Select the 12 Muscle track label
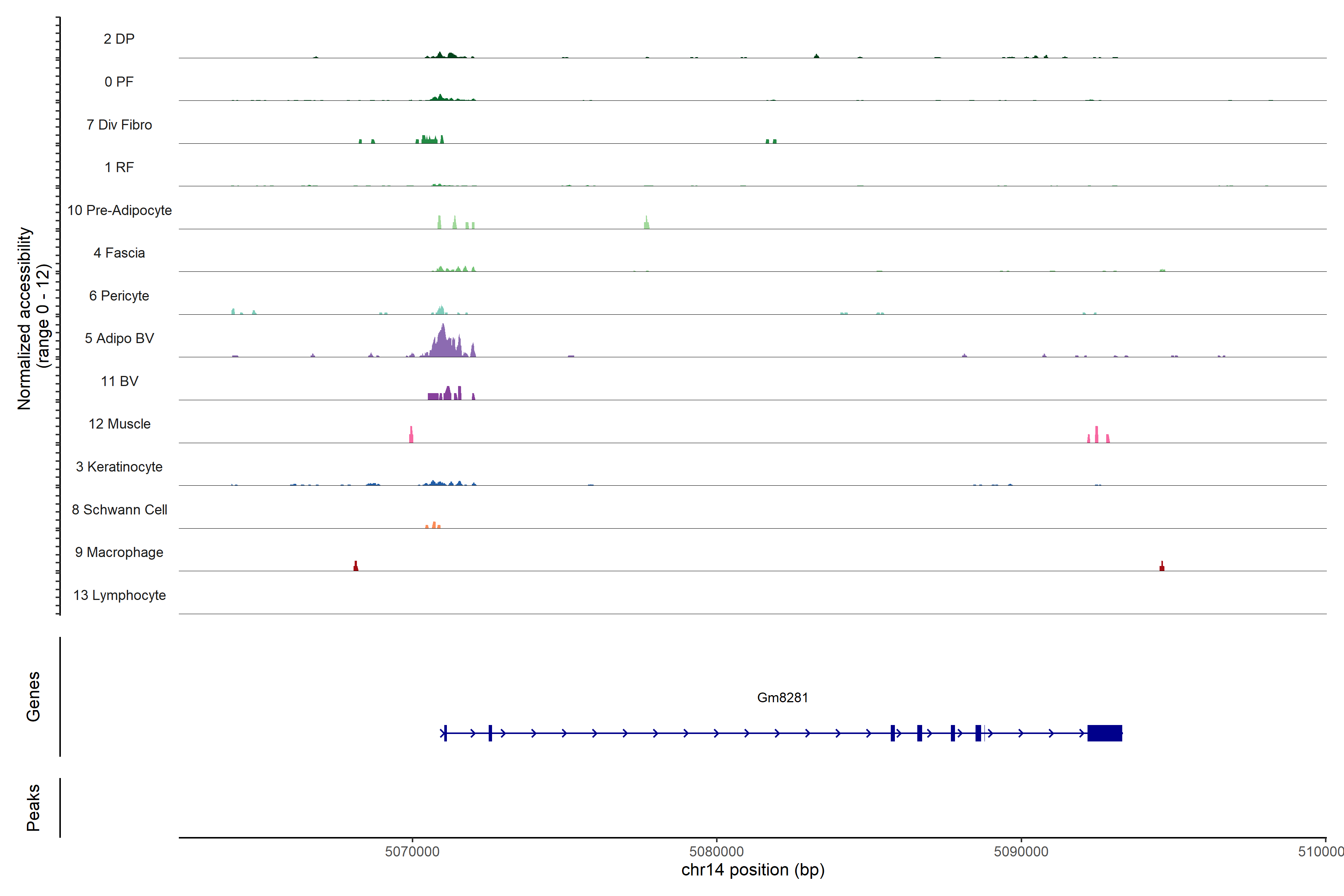 click(x=119, y=424)
